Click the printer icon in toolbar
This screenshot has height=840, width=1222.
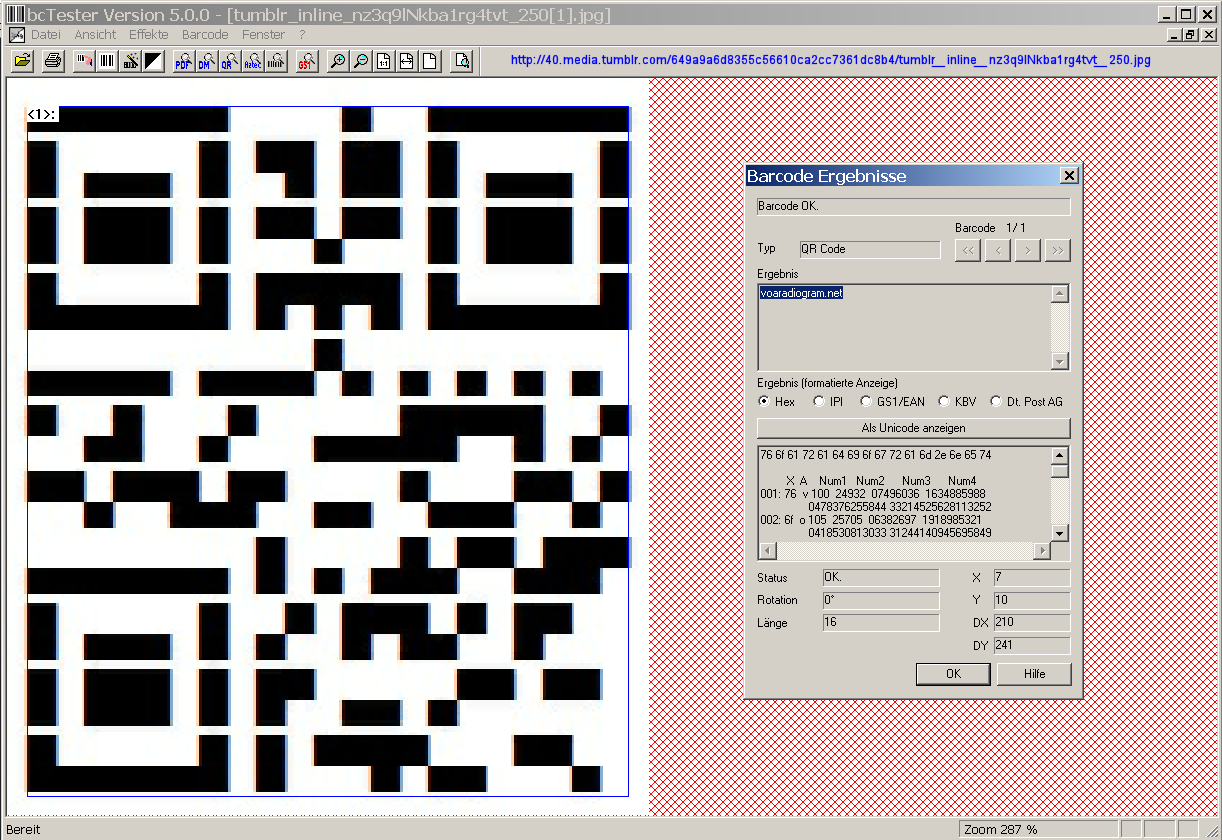(x=53, y=61)
